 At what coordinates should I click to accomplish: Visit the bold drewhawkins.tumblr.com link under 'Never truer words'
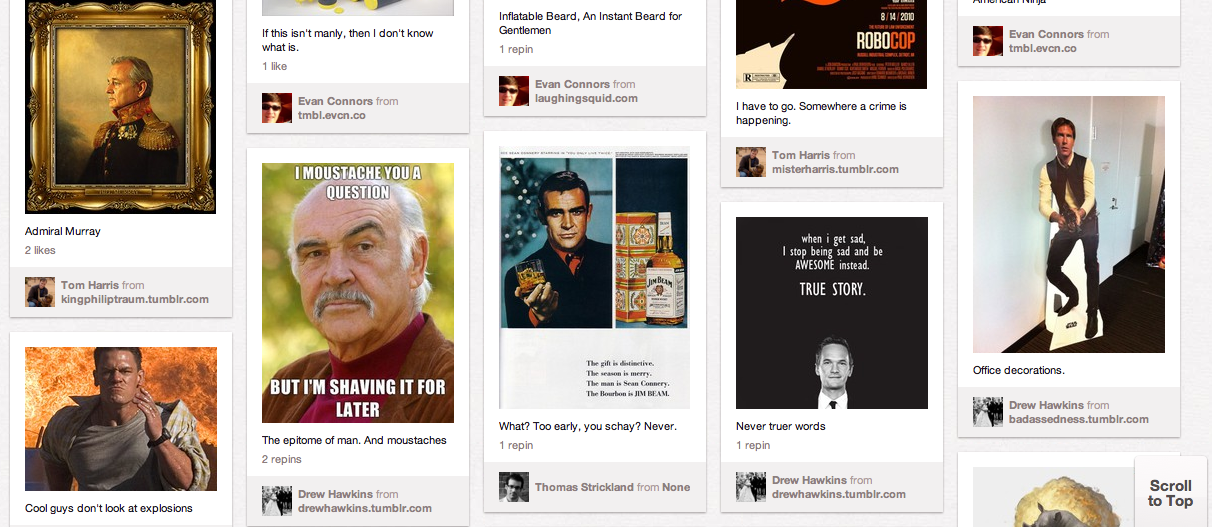click(x=839, y=494)
